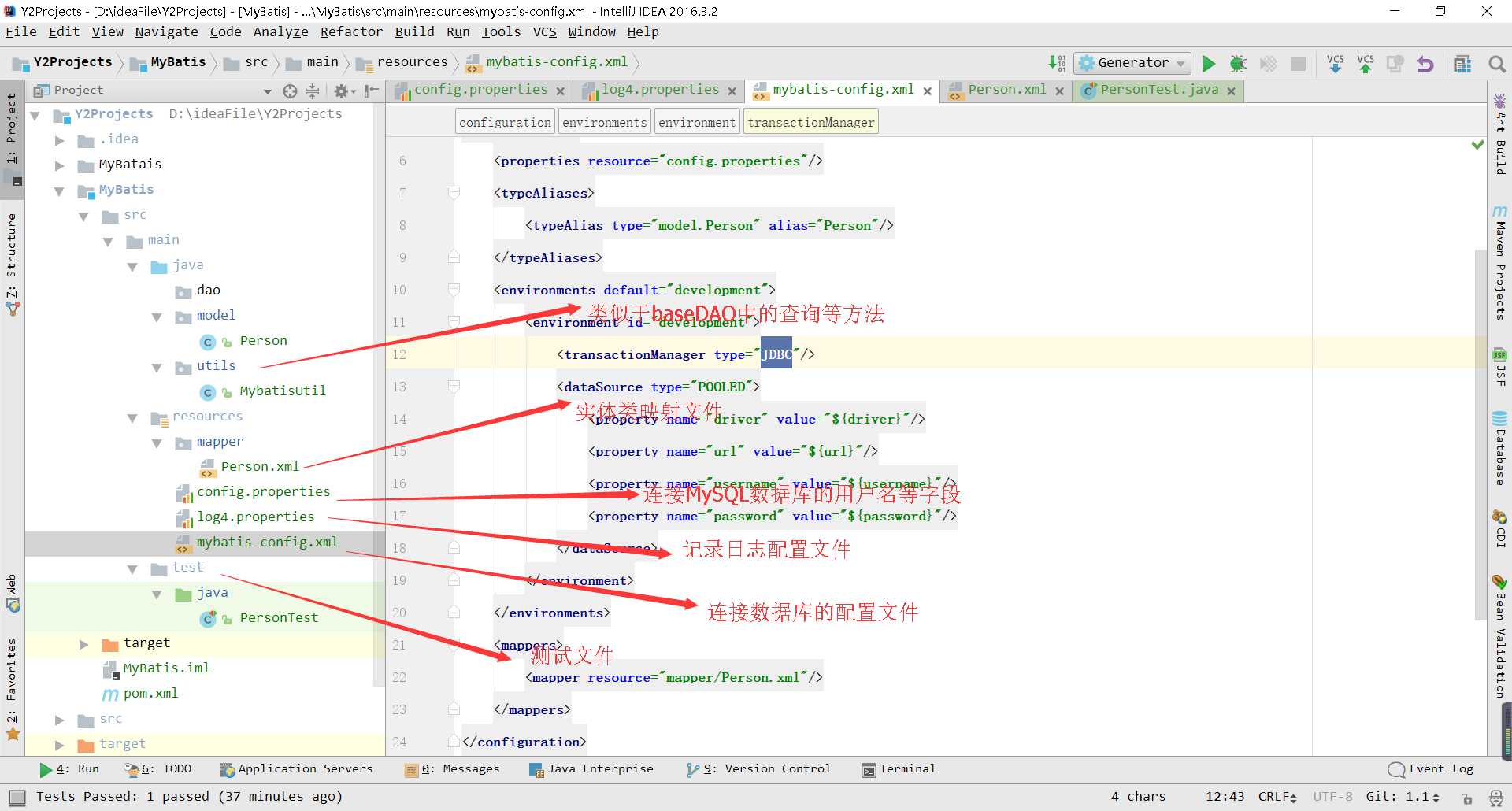Open the Event Log
This screenshot has height=811, width=1512.
coord(1431,769)
